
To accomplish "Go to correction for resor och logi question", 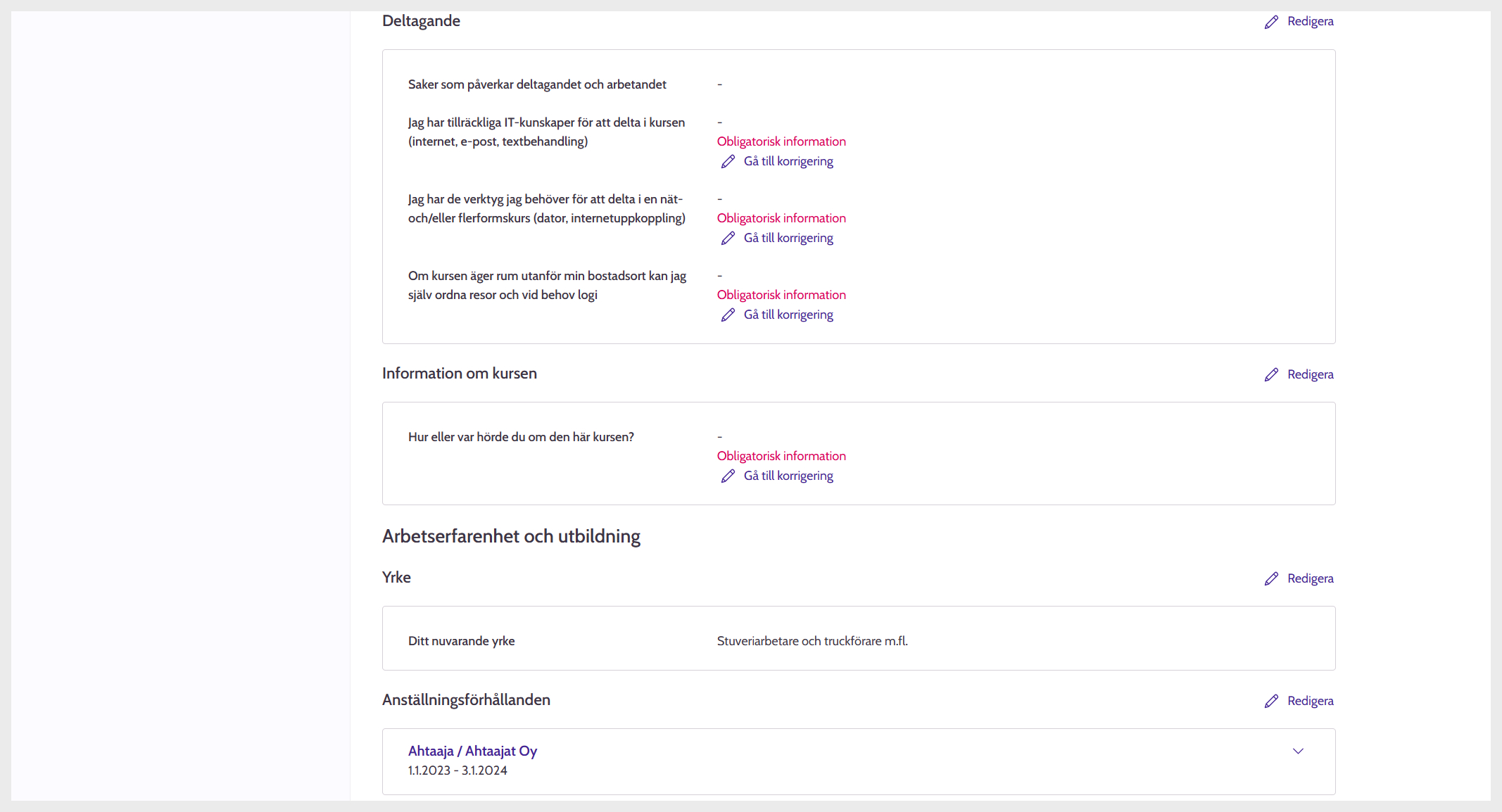I will [788, 315].
